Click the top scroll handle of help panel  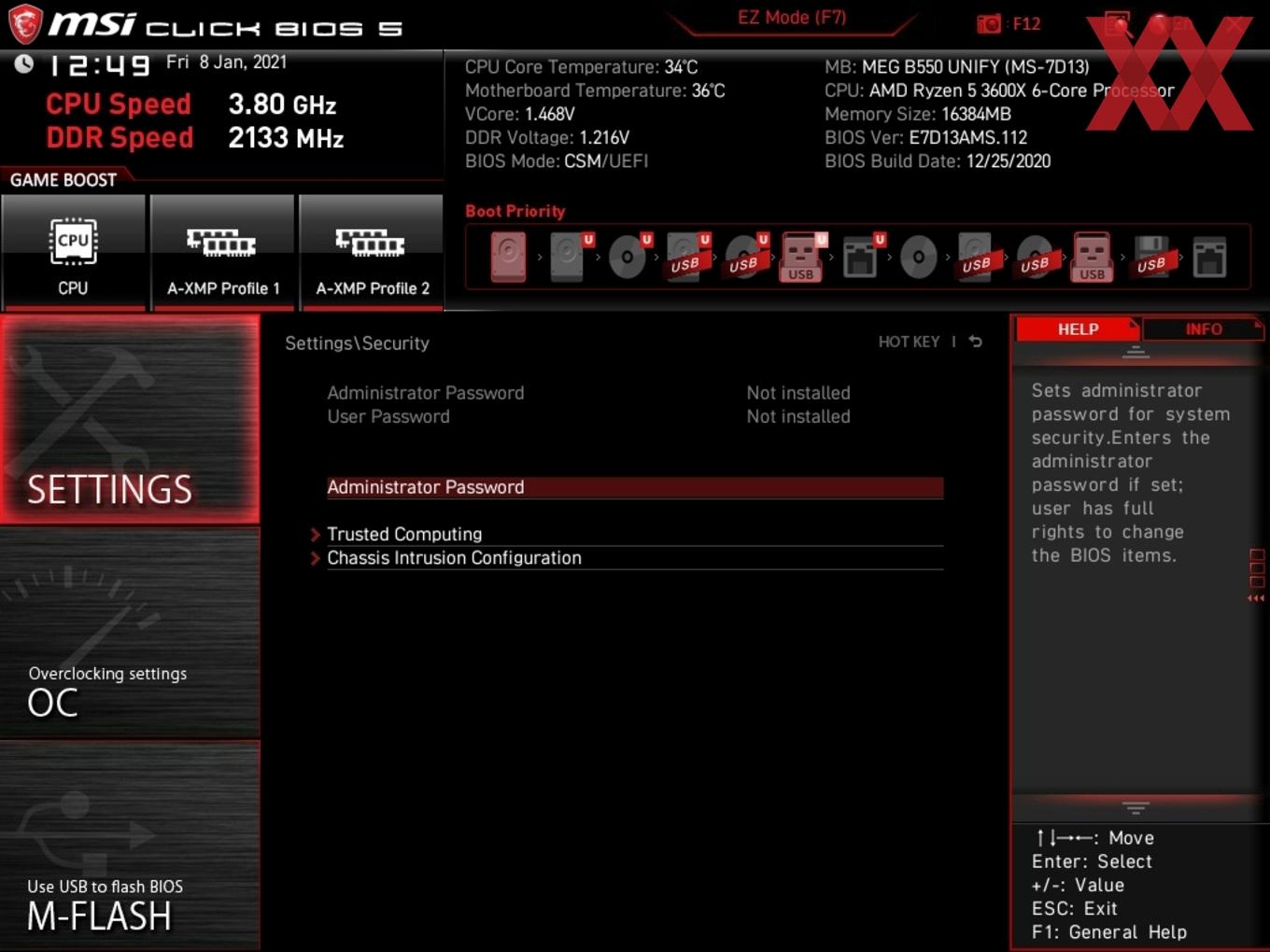pos(1136,352)
